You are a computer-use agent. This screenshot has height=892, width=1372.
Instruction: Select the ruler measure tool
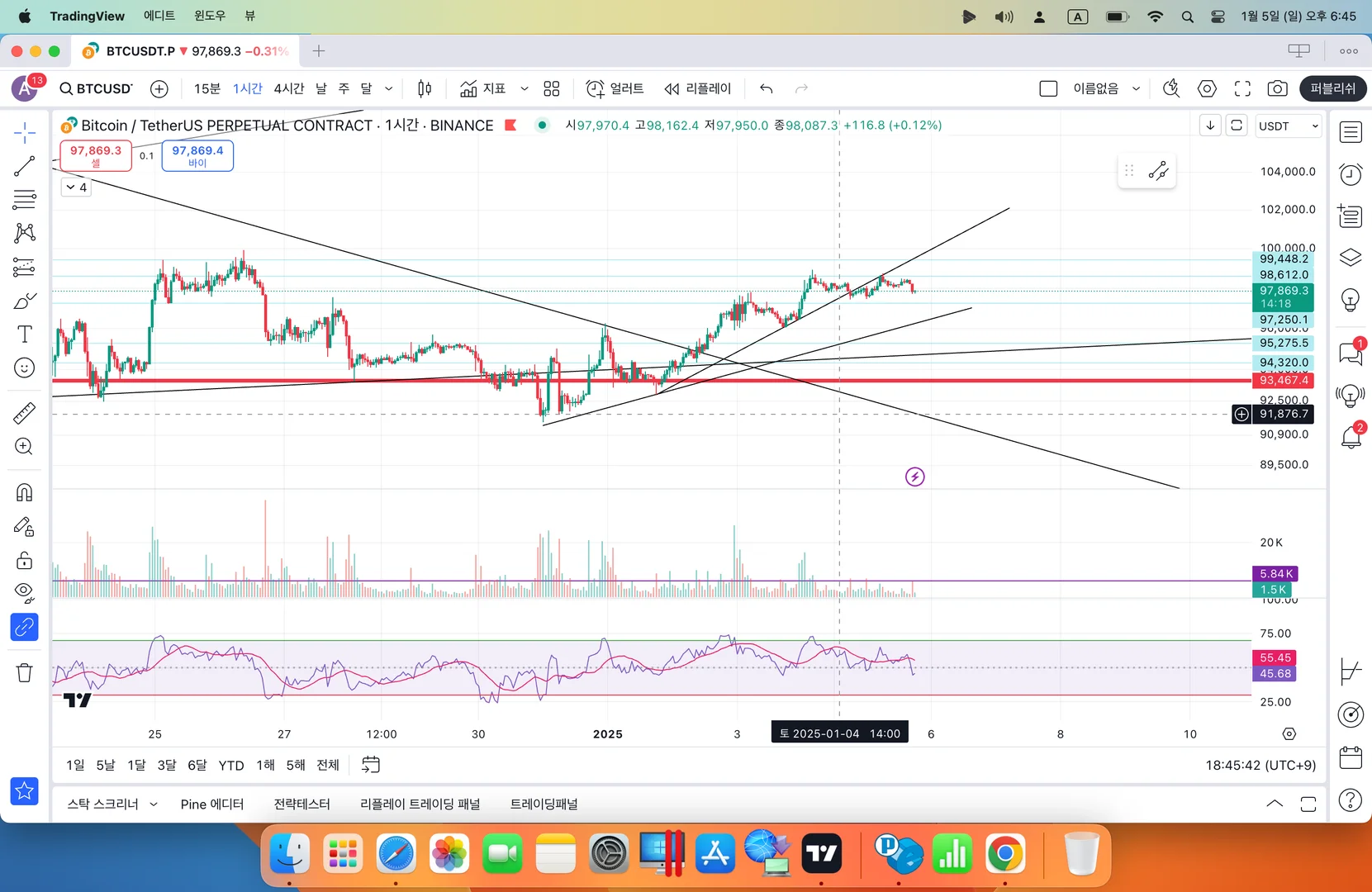coord(25,412)
